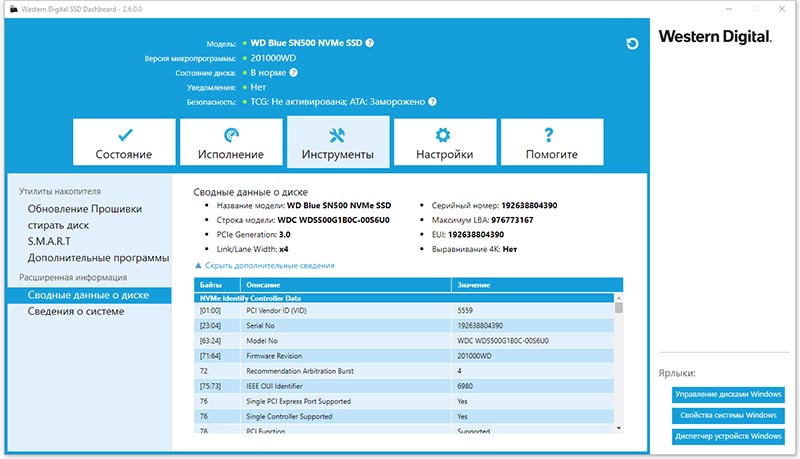The image size is (800, 459).
Task: Click firmware version 201000WD in header
Action: click(273, 58)
